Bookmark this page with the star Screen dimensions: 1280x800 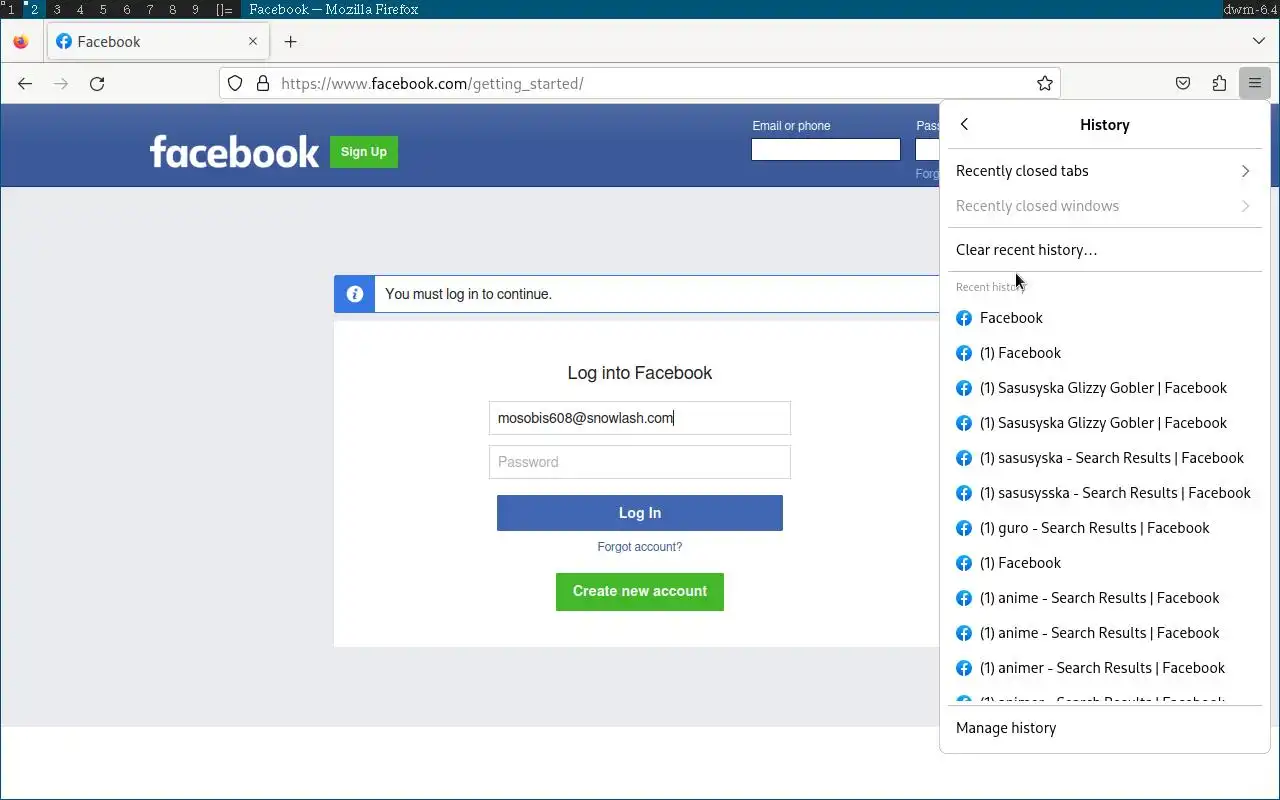(x=1045, y=84)
